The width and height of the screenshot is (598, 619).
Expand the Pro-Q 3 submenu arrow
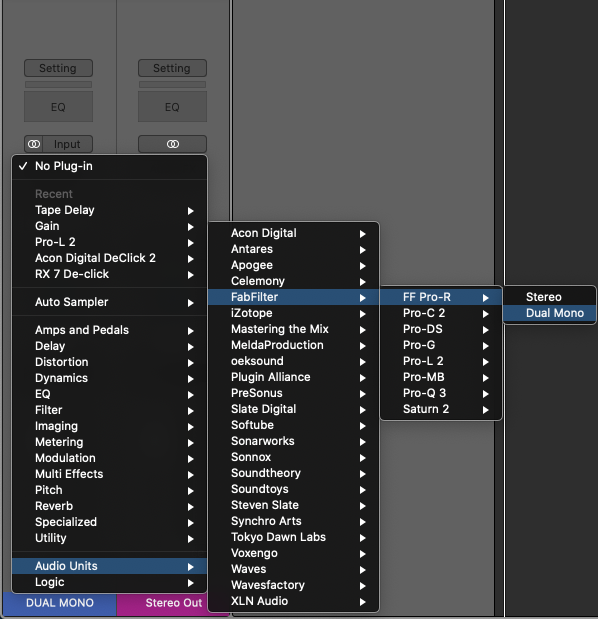[x=486, y=394]
